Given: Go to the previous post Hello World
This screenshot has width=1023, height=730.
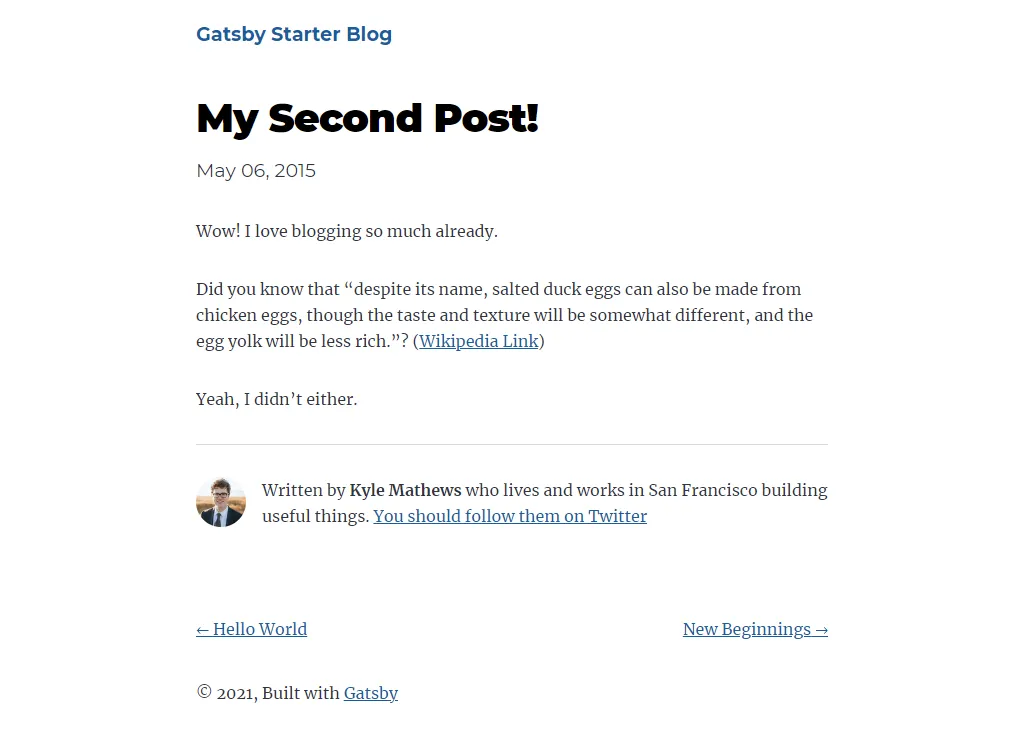Looking at the screenshot, I should [x=251, y=629].
